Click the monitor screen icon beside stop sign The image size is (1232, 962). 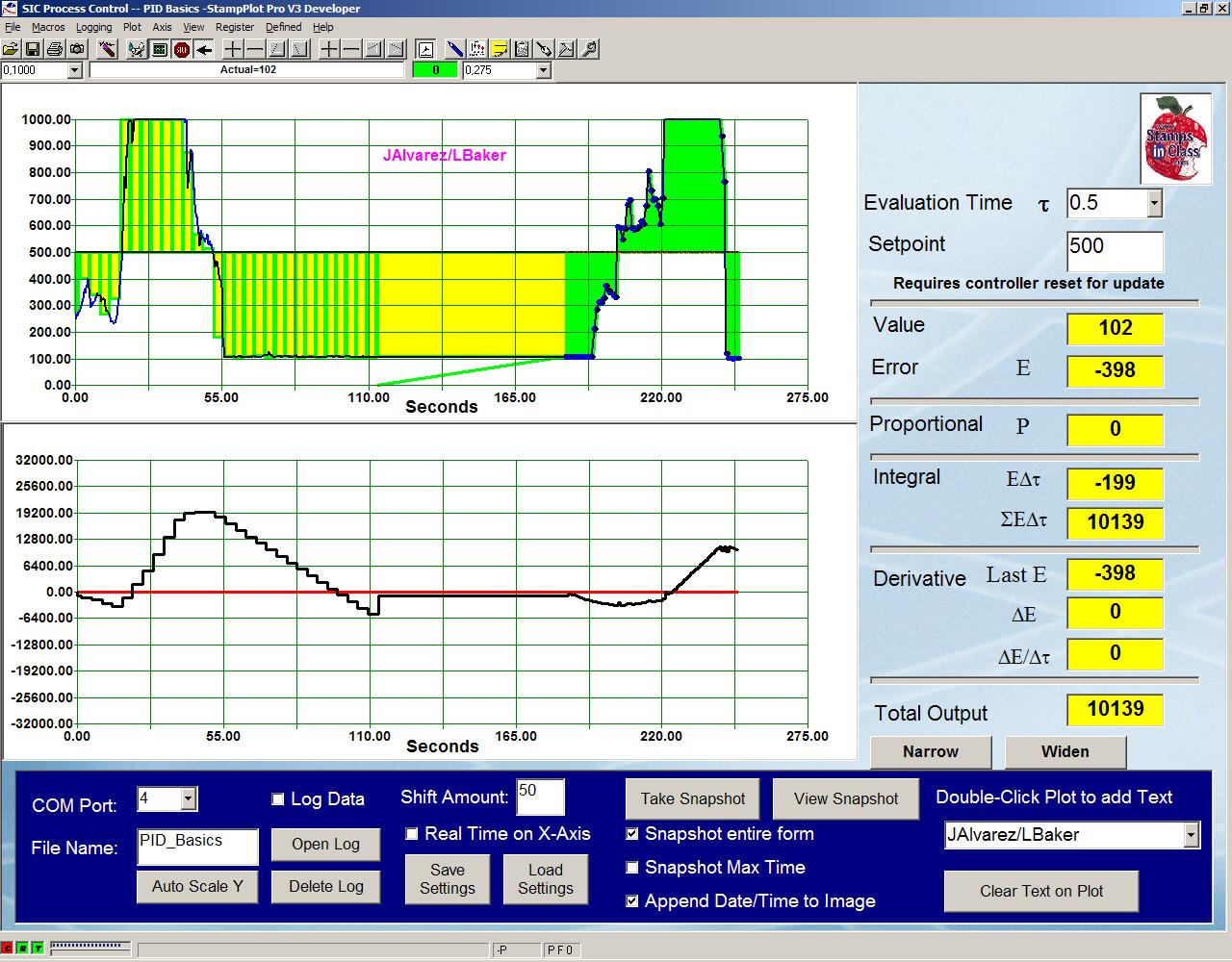click(159, 49)
